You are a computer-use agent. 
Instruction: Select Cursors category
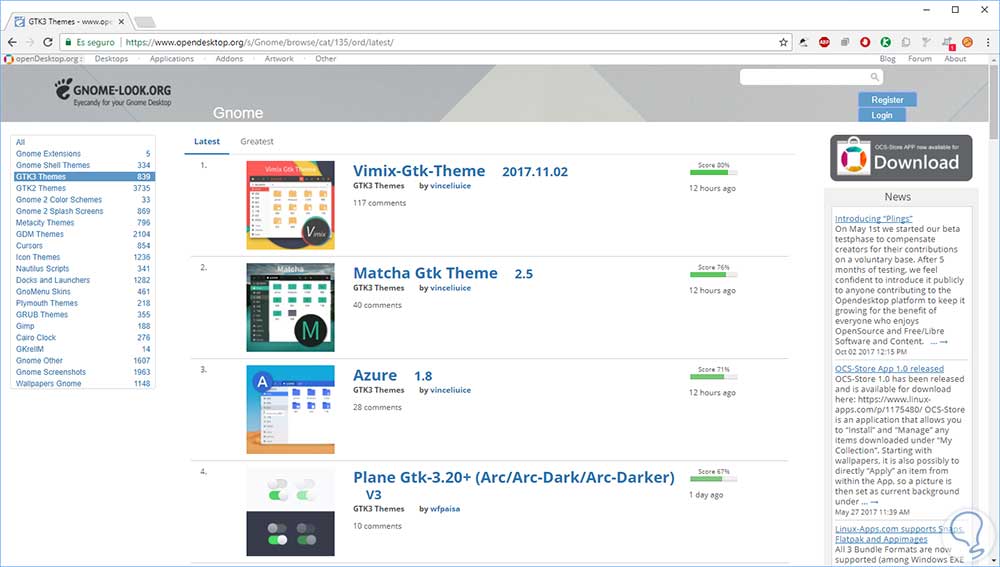point(29,246)
